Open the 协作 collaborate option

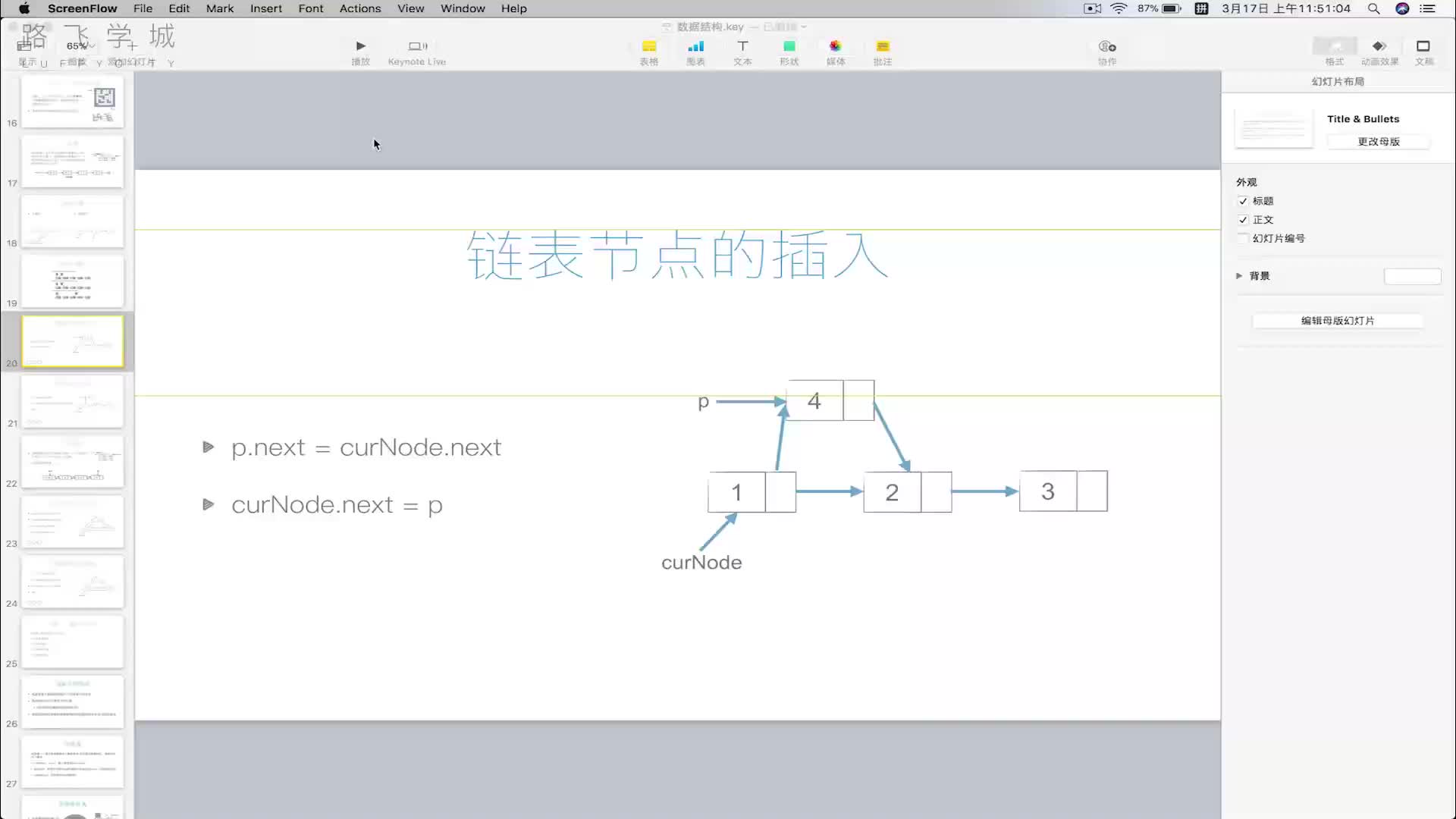click(1107, 52)
